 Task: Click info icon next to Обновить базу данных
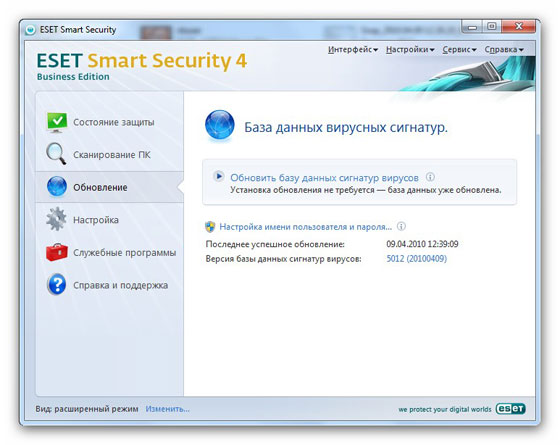coord(430,177)
